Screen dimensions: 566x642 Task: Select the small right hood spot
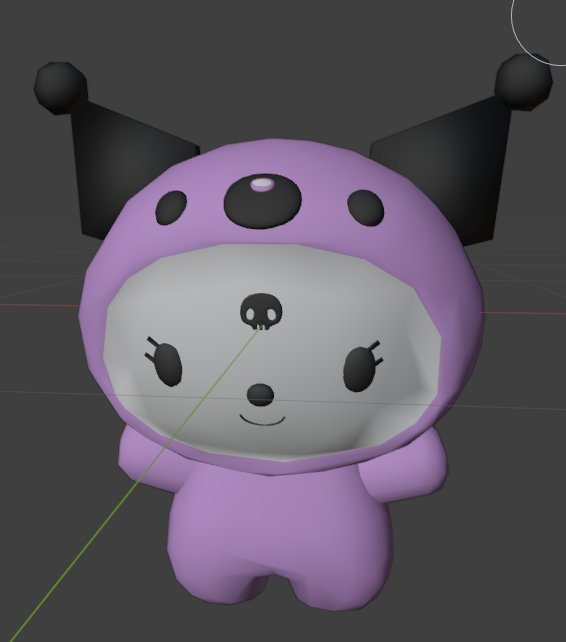click(366, 208)
